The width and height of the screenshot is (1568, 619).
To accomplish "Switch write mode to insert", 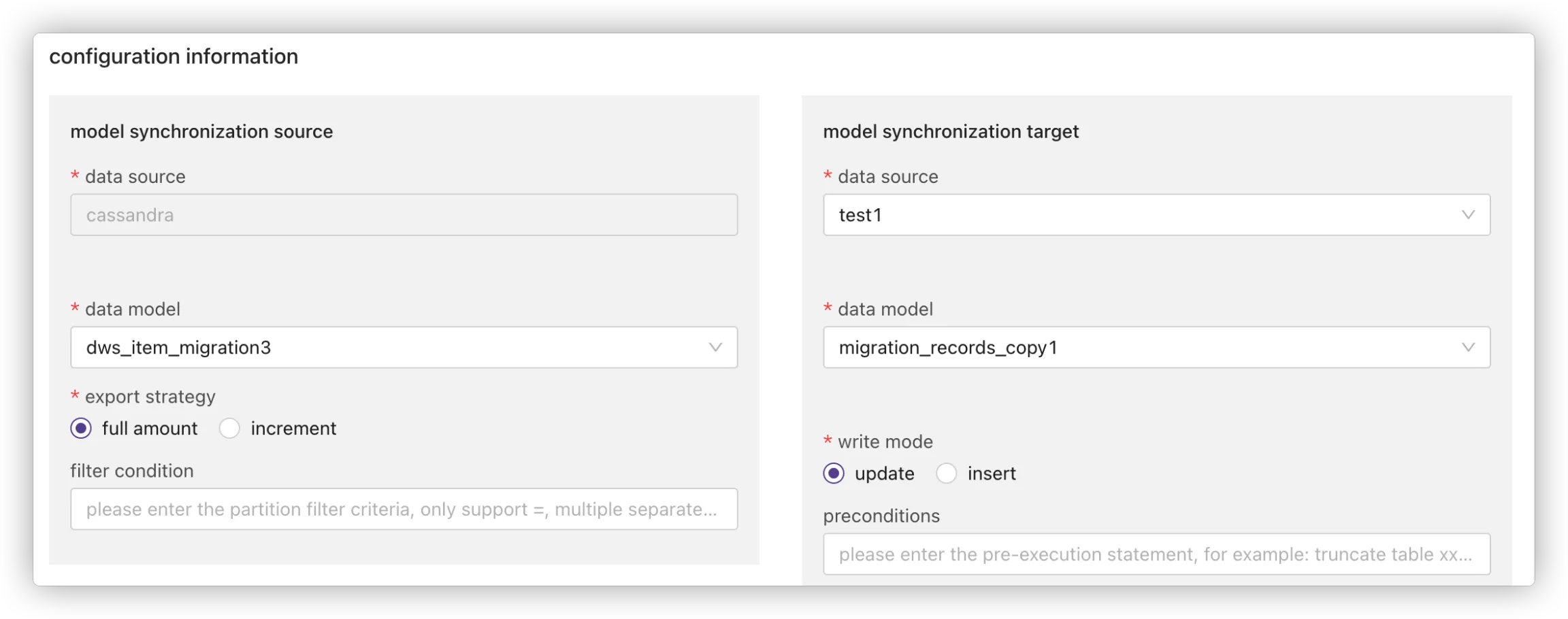I will pos(947,473).
